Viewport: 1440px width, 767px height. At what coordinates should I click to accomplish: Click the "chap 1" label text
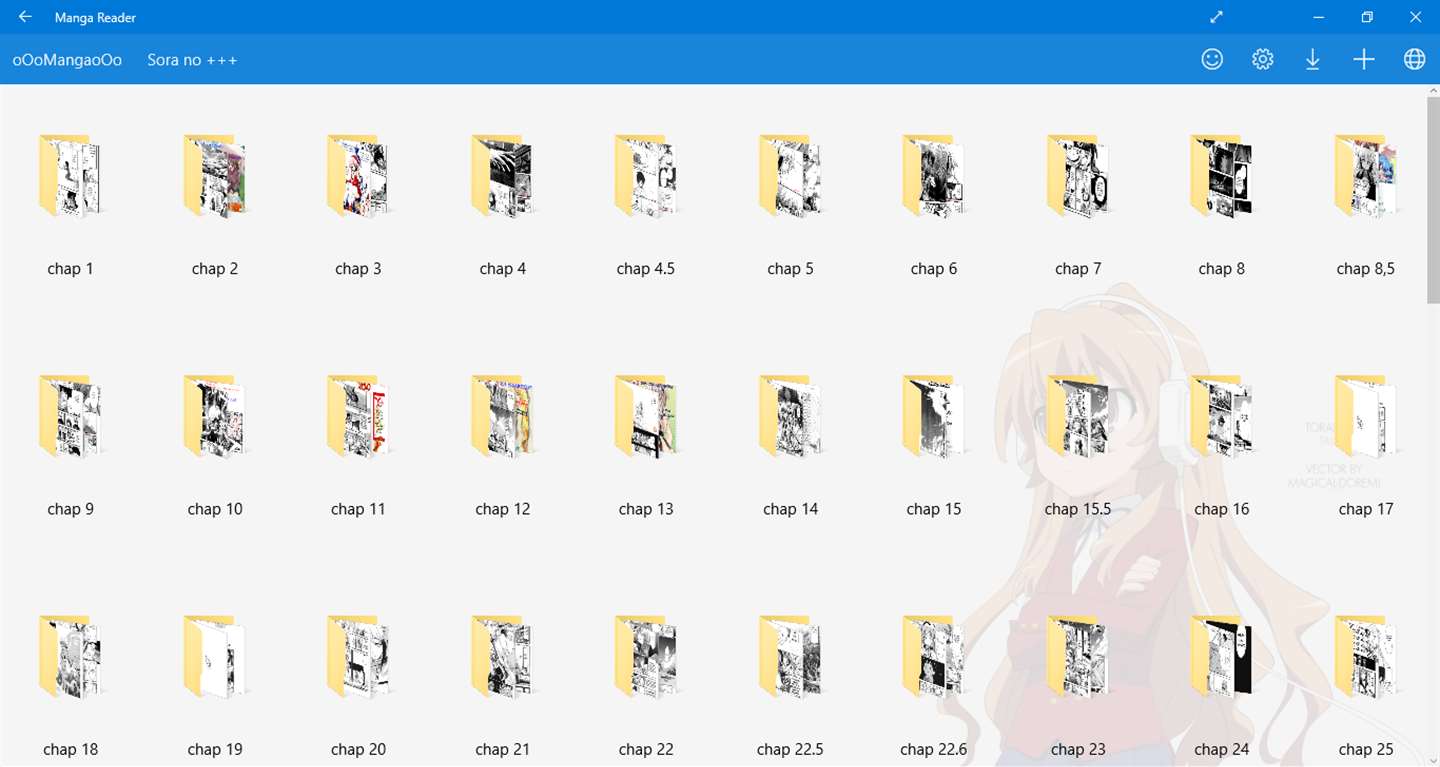click(70, 268)
